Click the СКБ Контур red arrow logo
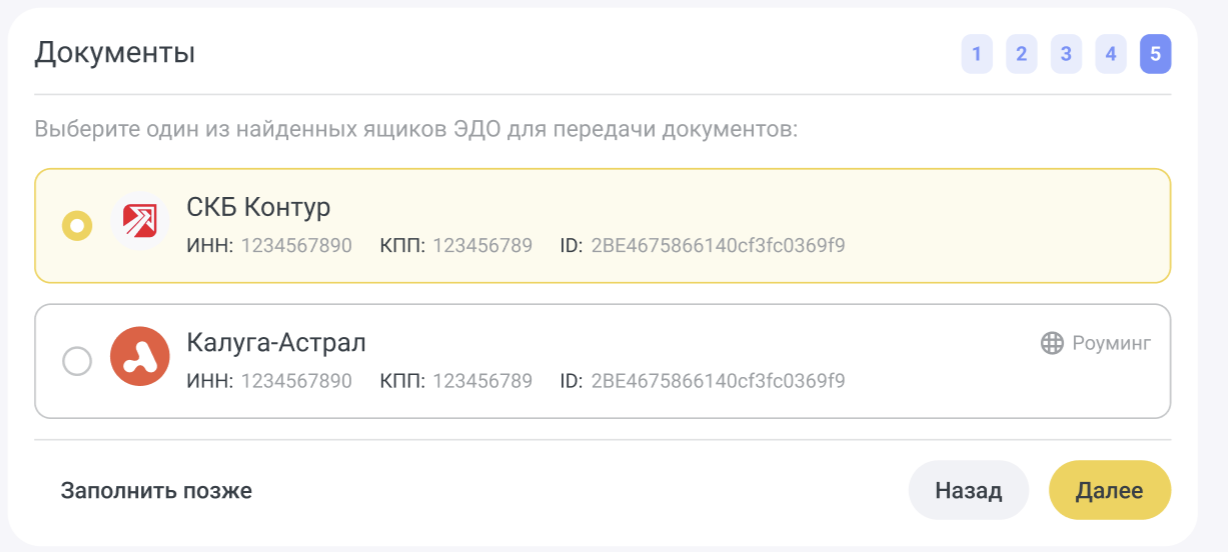This screenshot has width=1228, height=552. tap(140, 222)
